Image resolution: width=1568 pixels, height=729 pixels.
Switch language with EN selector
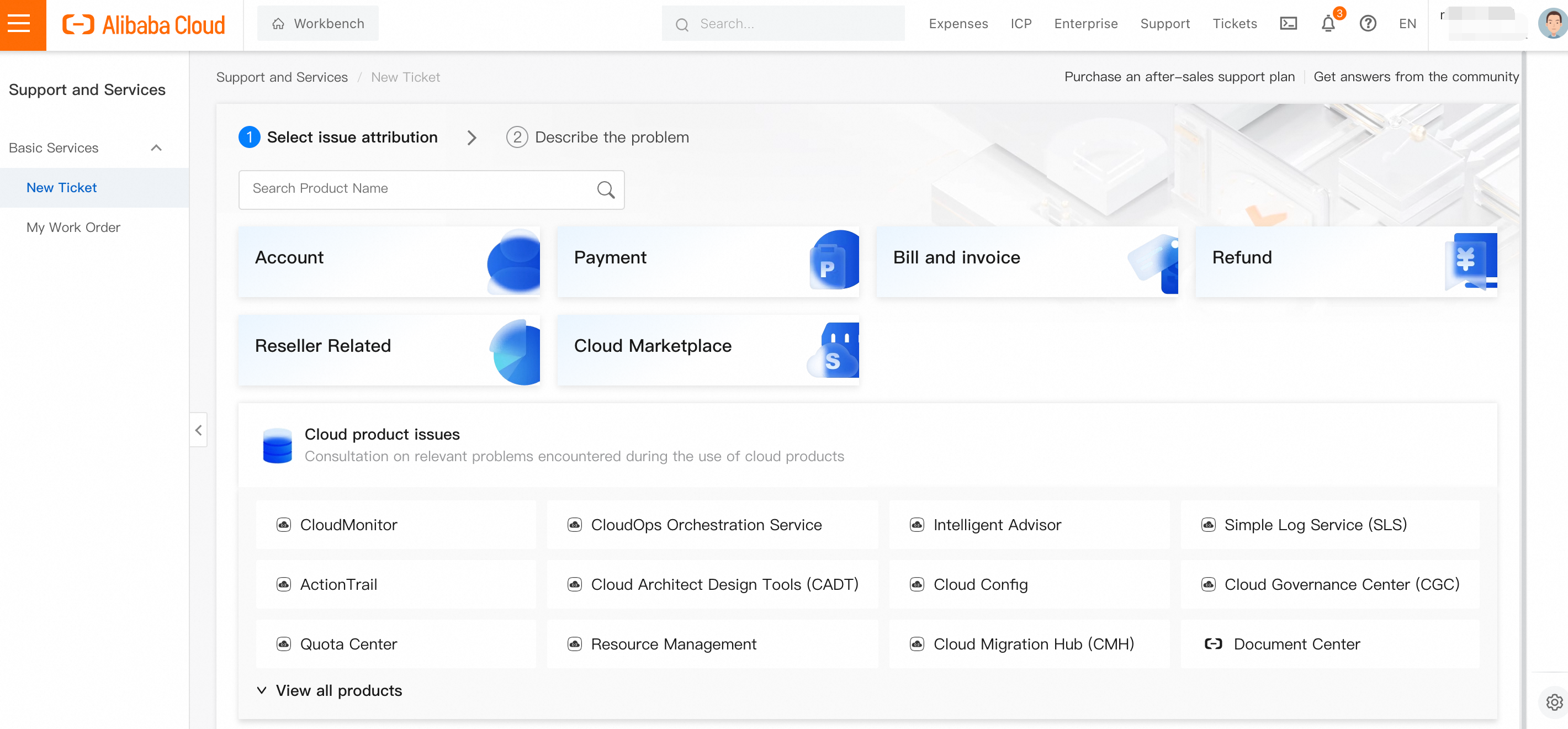click(1407, 24)
